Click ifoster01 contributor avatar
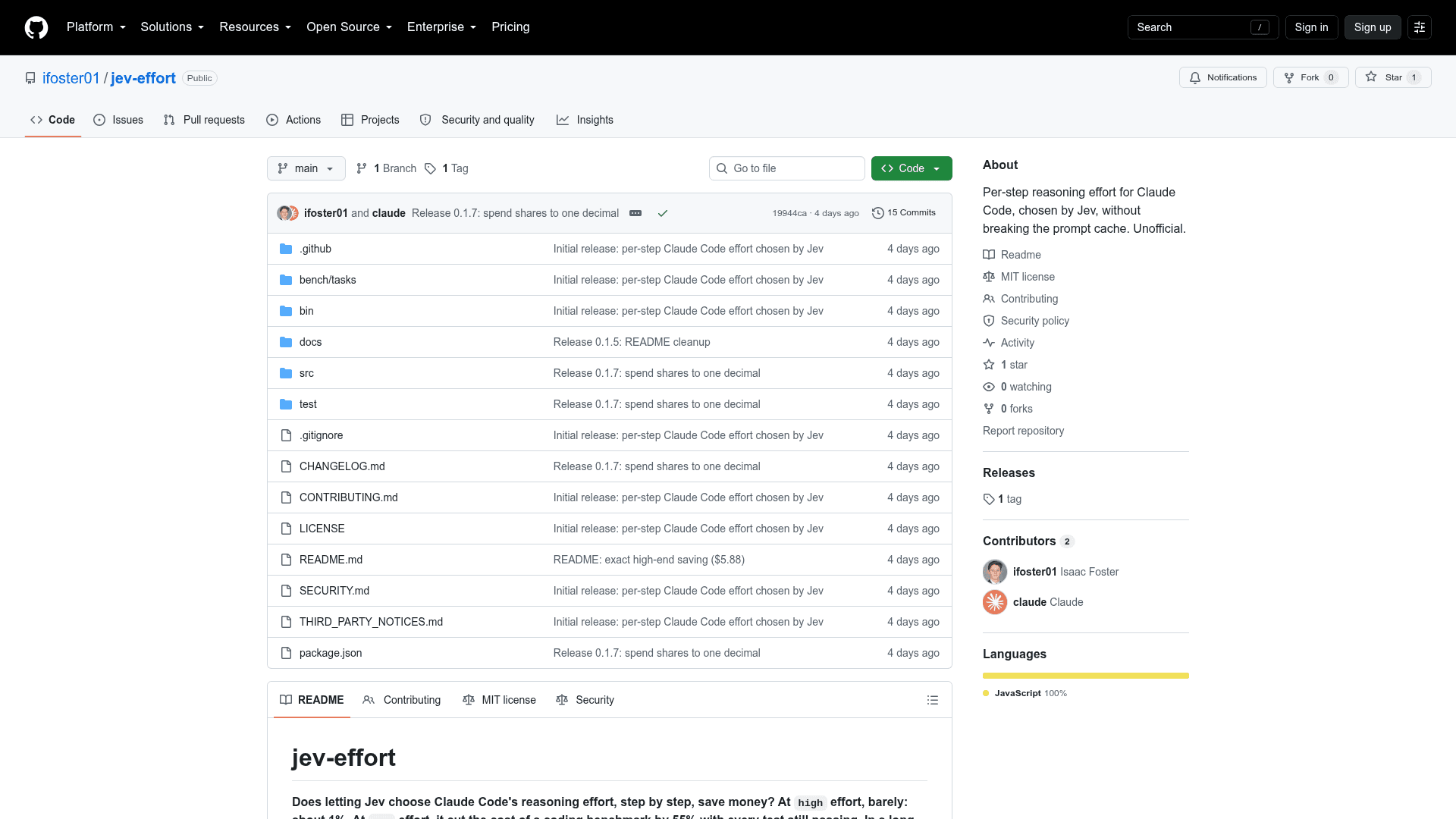The height and width of the screenshot is (819, 1456). (x=995, y=572)
